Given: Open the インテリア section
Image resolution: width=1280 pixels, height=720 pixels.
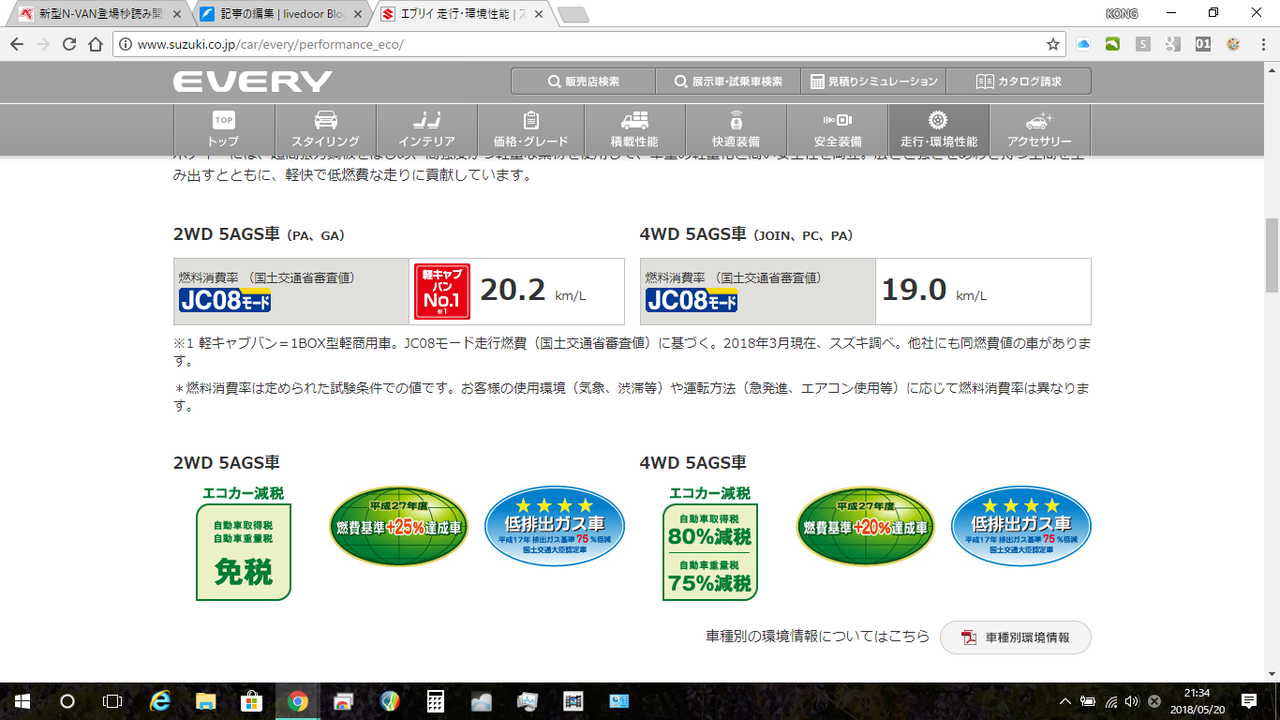Looking at the screenshot, I should [x=428, y=130].
